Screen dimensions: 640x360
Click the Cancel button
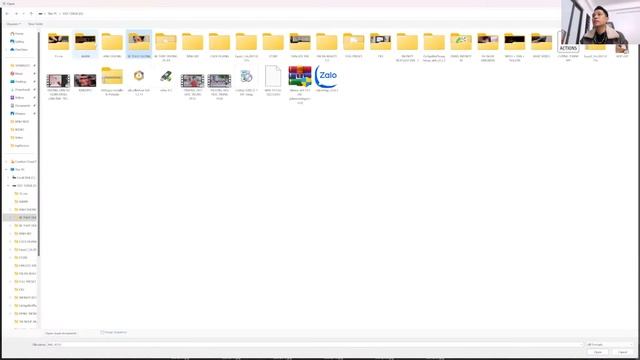622,352
